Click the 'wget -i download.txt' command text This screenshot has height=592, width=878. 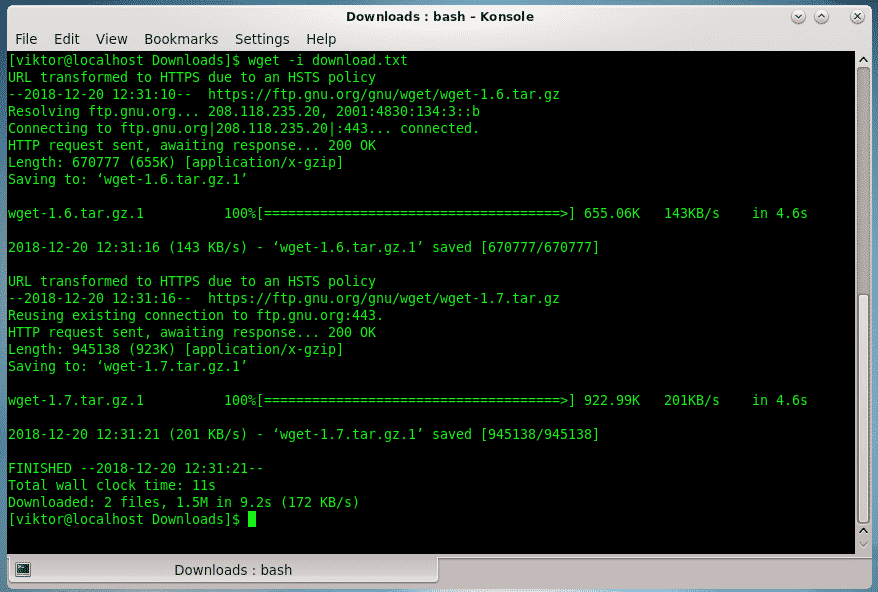(x=328, y=60)
